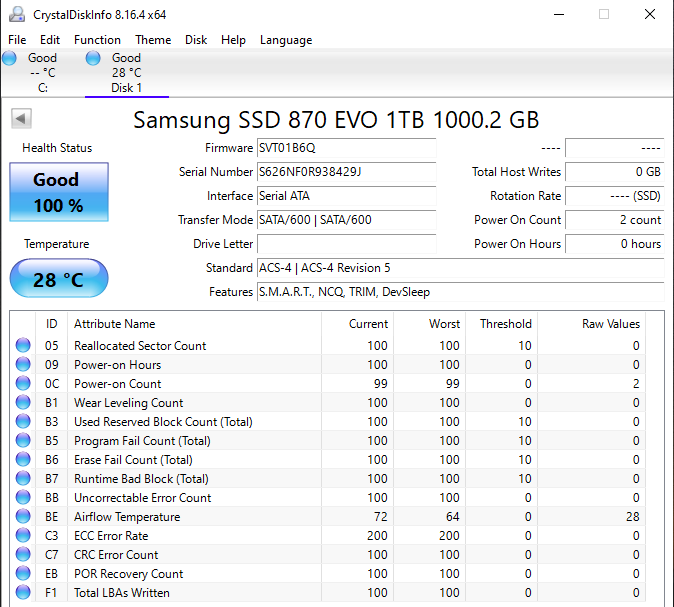Select the Airflow Temperature attribute name
This screenshot has width=674, height=607.
[127, 517]
